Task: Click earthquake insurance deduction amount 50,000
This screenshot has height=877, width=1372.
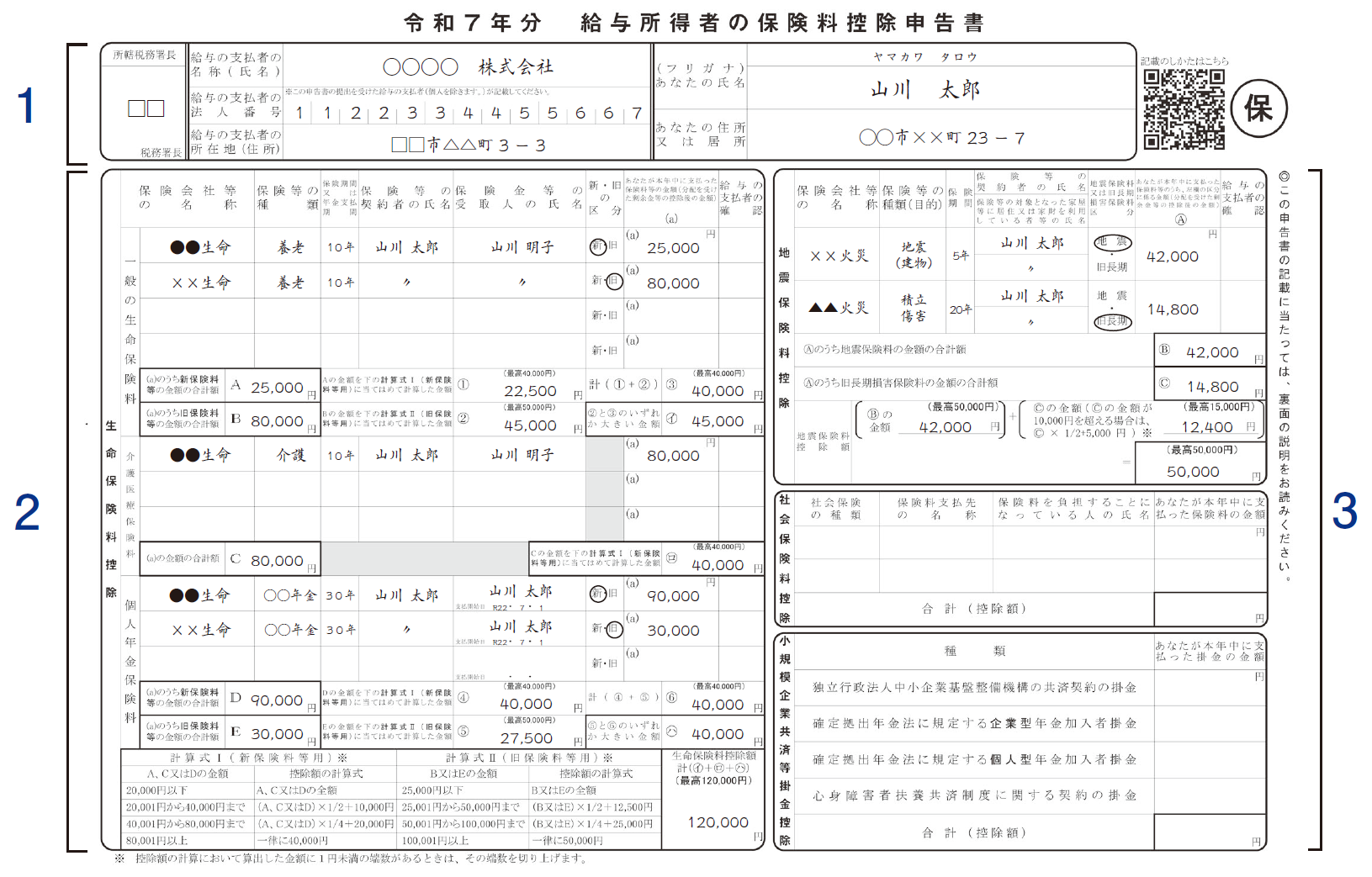Action: click(x=1193, y=472)
